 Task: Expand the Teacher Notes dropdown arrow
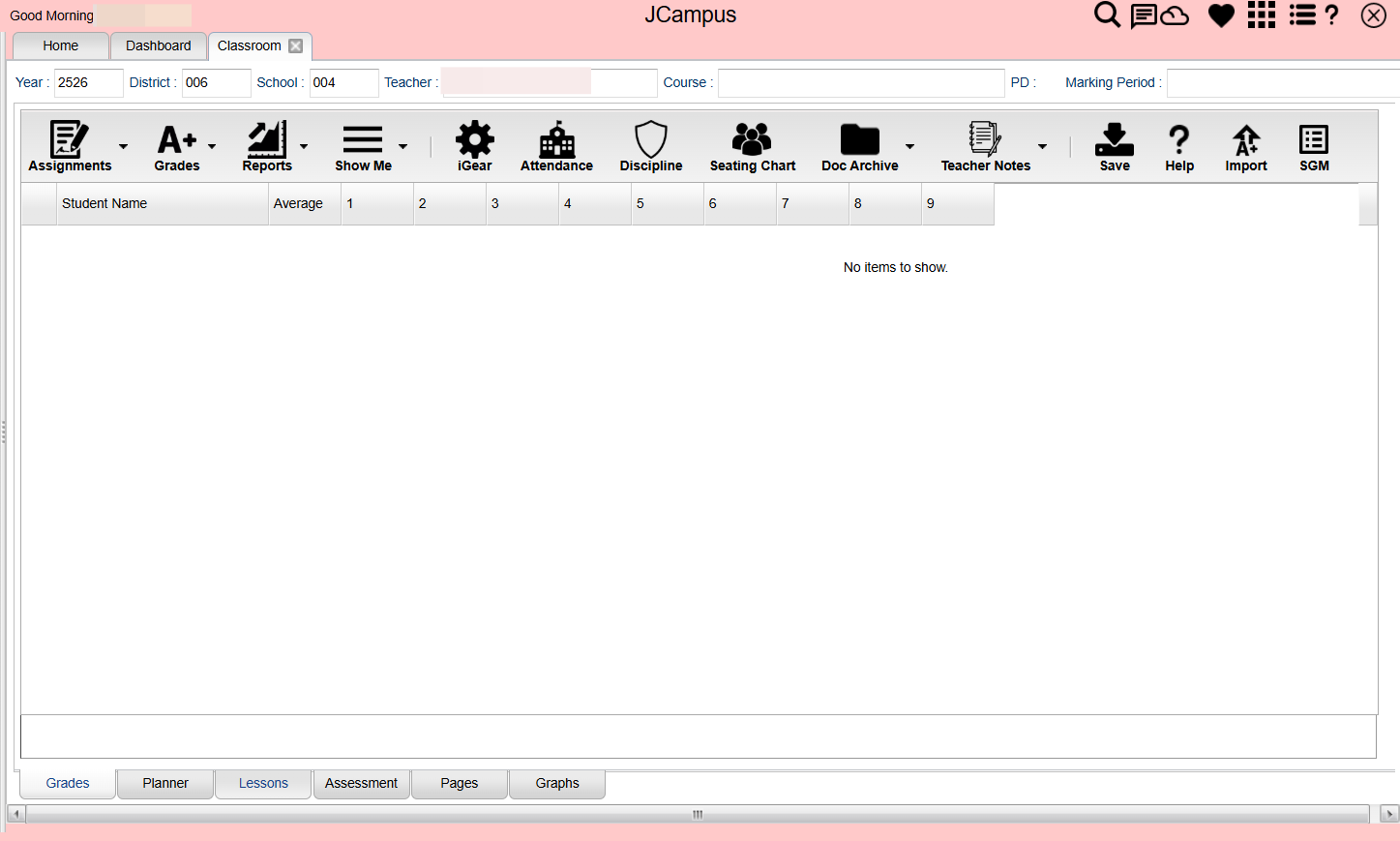pos(1042,146)
